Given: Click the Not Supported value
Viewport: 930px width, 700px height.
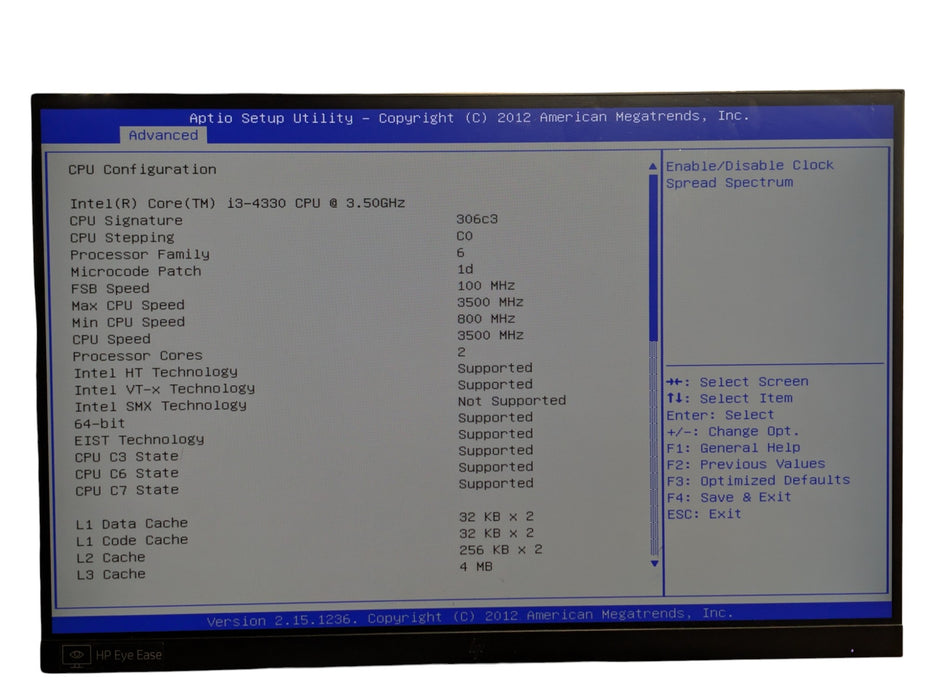Looking at the screenshot, I should click(512, 401).
